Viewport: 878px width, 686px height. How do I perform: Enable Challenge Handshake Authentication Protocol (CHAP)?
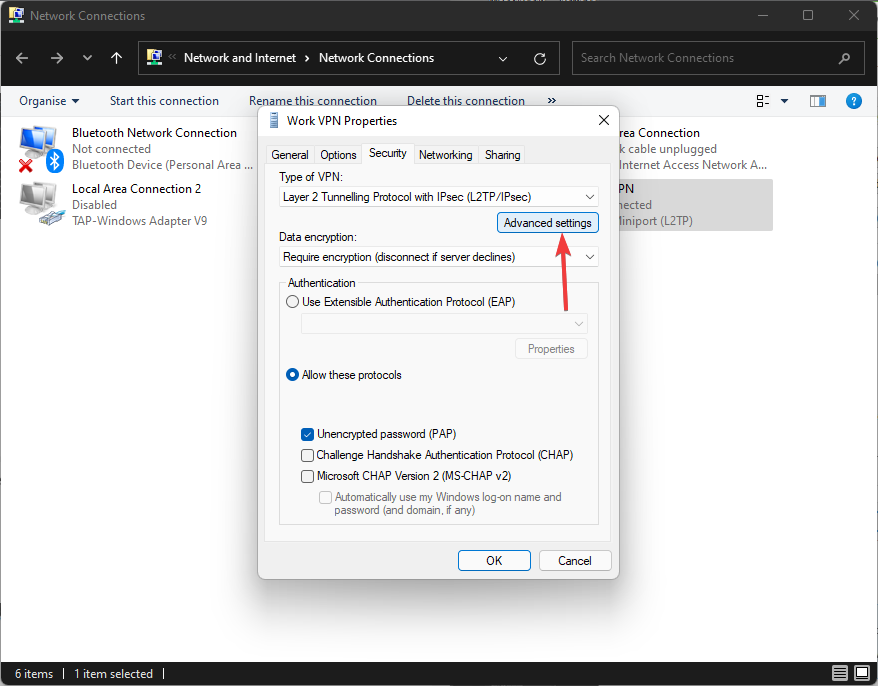coord(308,456)
